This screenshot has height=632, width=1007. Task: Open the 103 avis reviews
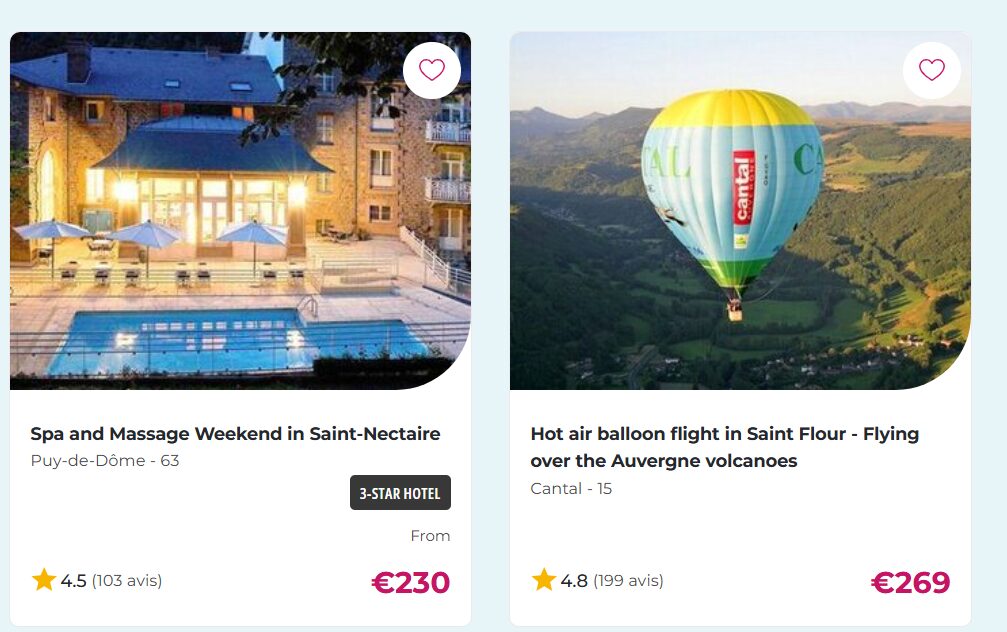tap(127, 581)
